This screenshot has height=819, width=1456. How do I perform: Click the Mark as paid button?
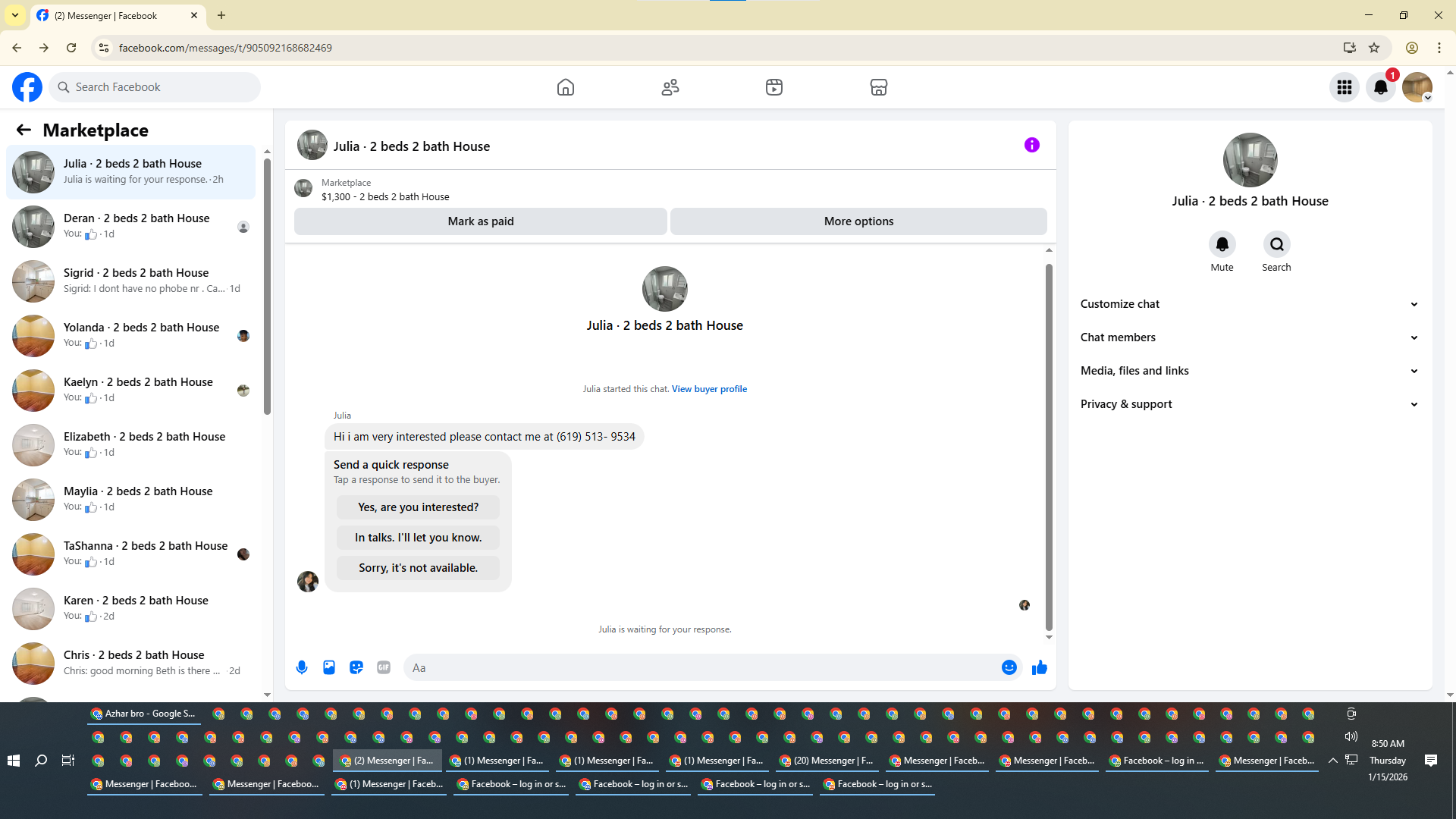(481, 221)
